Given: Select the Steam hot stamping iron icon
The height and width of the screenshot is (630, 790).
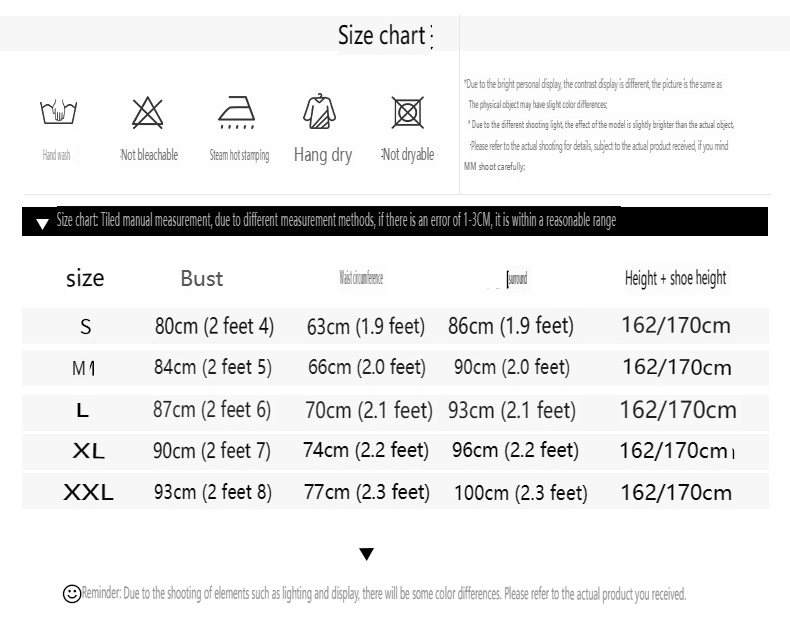Looking at the screenshot, I should click(x=237, y=113).
